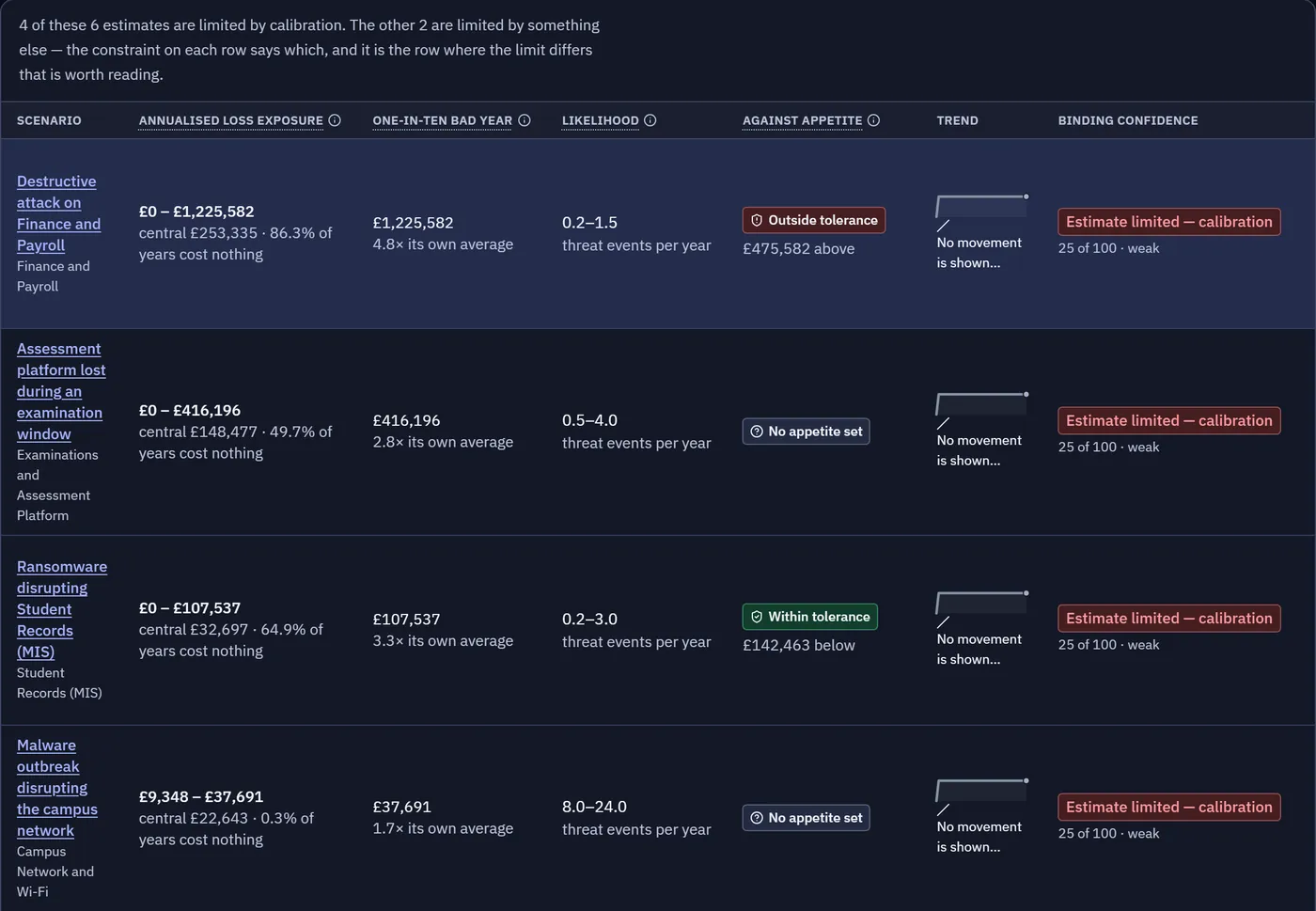Open Ransomware disrupting Student Records (MIS) link
The height and width of the screenshot is (911, 1316).
point(62,609)
